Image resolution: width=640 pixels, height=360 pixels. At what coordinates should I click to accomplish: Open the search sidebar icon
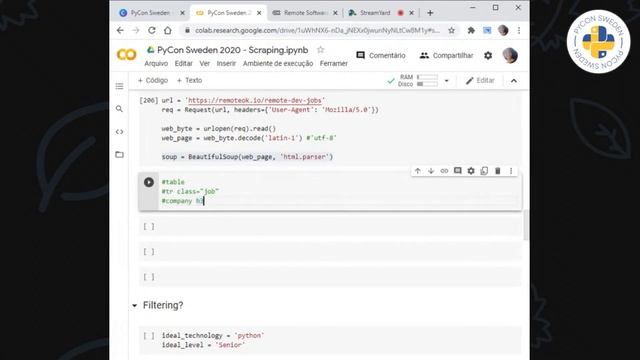coord(119,109)
